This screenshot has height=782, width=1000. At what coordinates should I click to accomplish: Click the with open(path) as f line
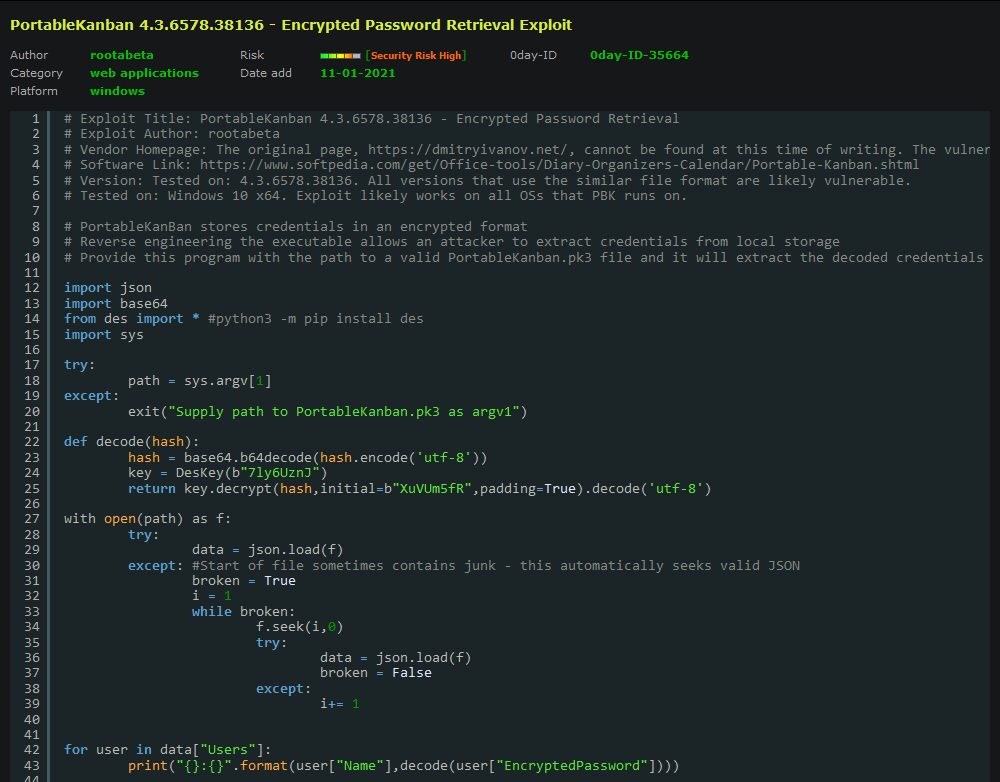[x=147, y=519]
